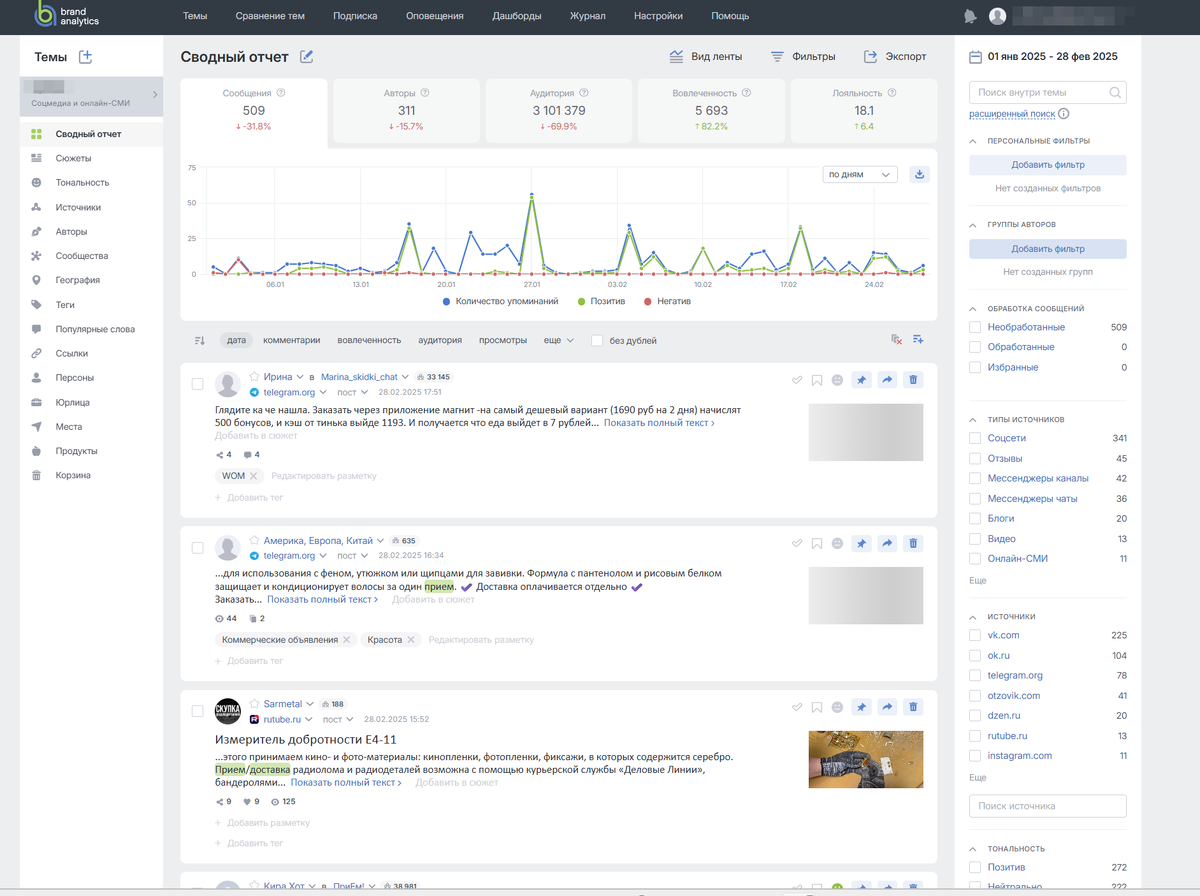Viewport: 1200px width, 896px height.
Task: Click the add new theme icon beside Темы
Action: point(85,57)
